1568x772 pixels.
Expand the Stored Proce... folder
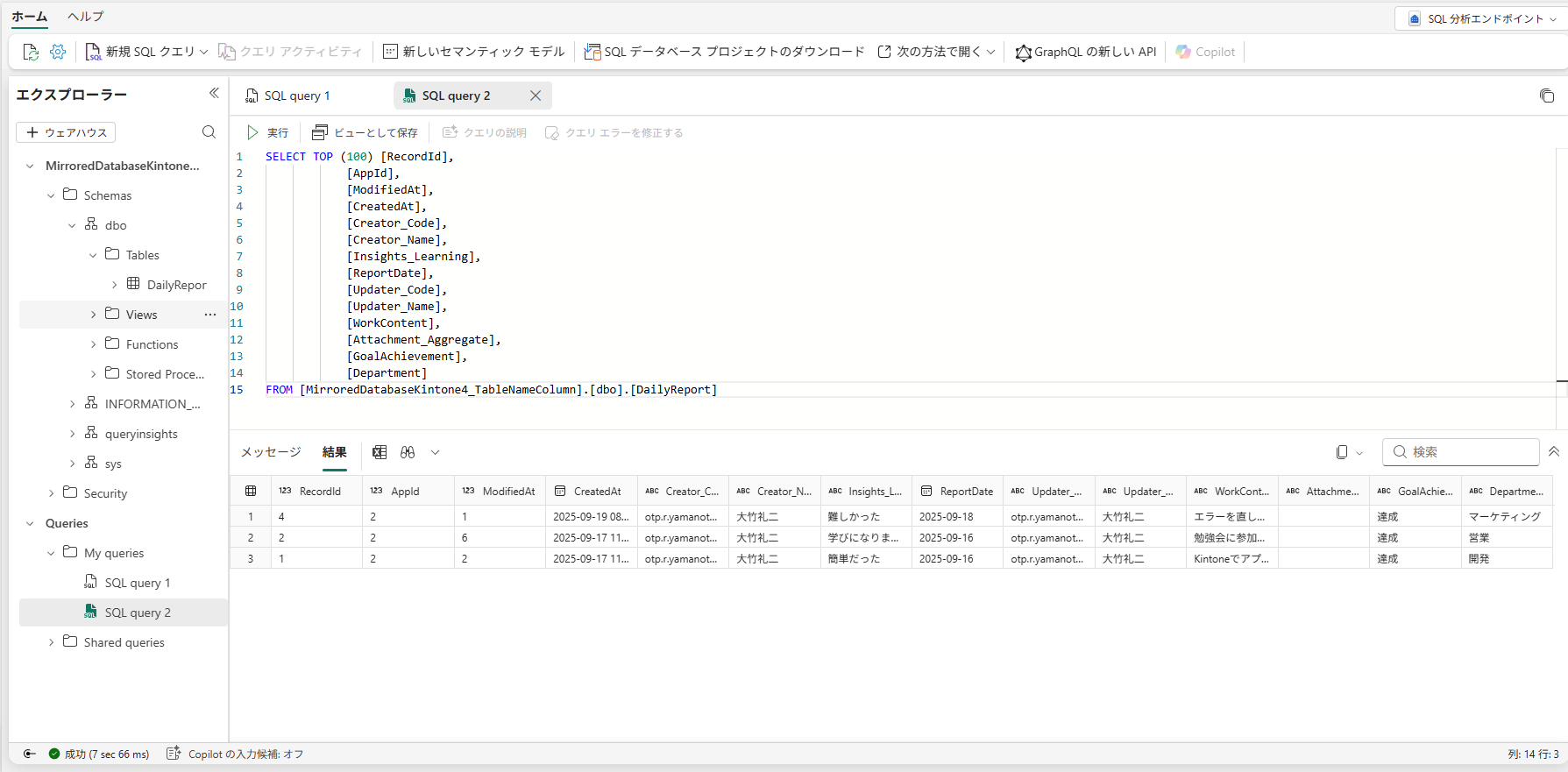click(x=93, y=374)
